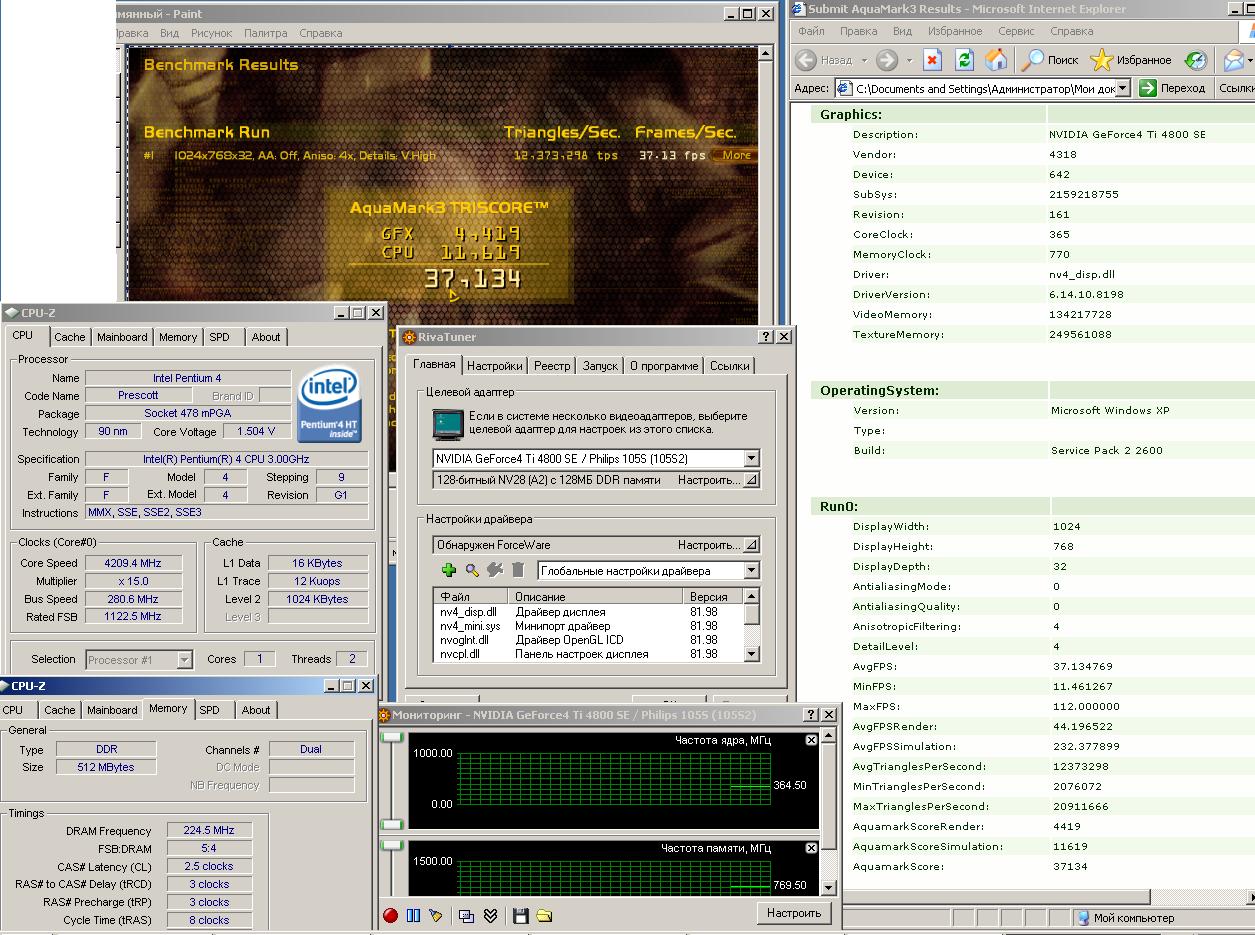
Task: Open the SPD tab in lower CPU-Z window
Action: pos(209,710)
